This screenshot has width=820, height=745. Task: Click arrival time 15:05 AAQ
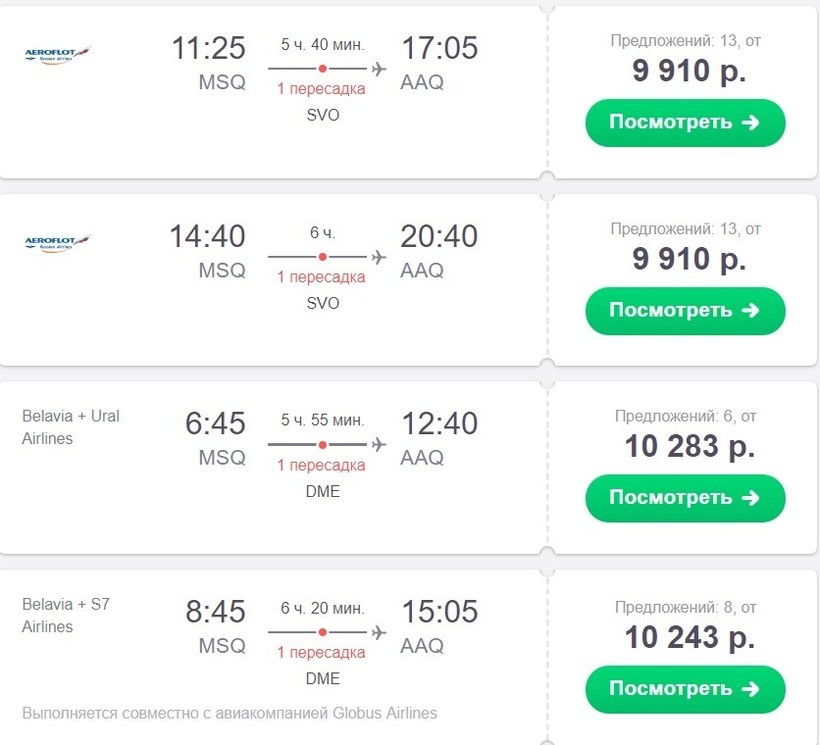coord(439,611)
